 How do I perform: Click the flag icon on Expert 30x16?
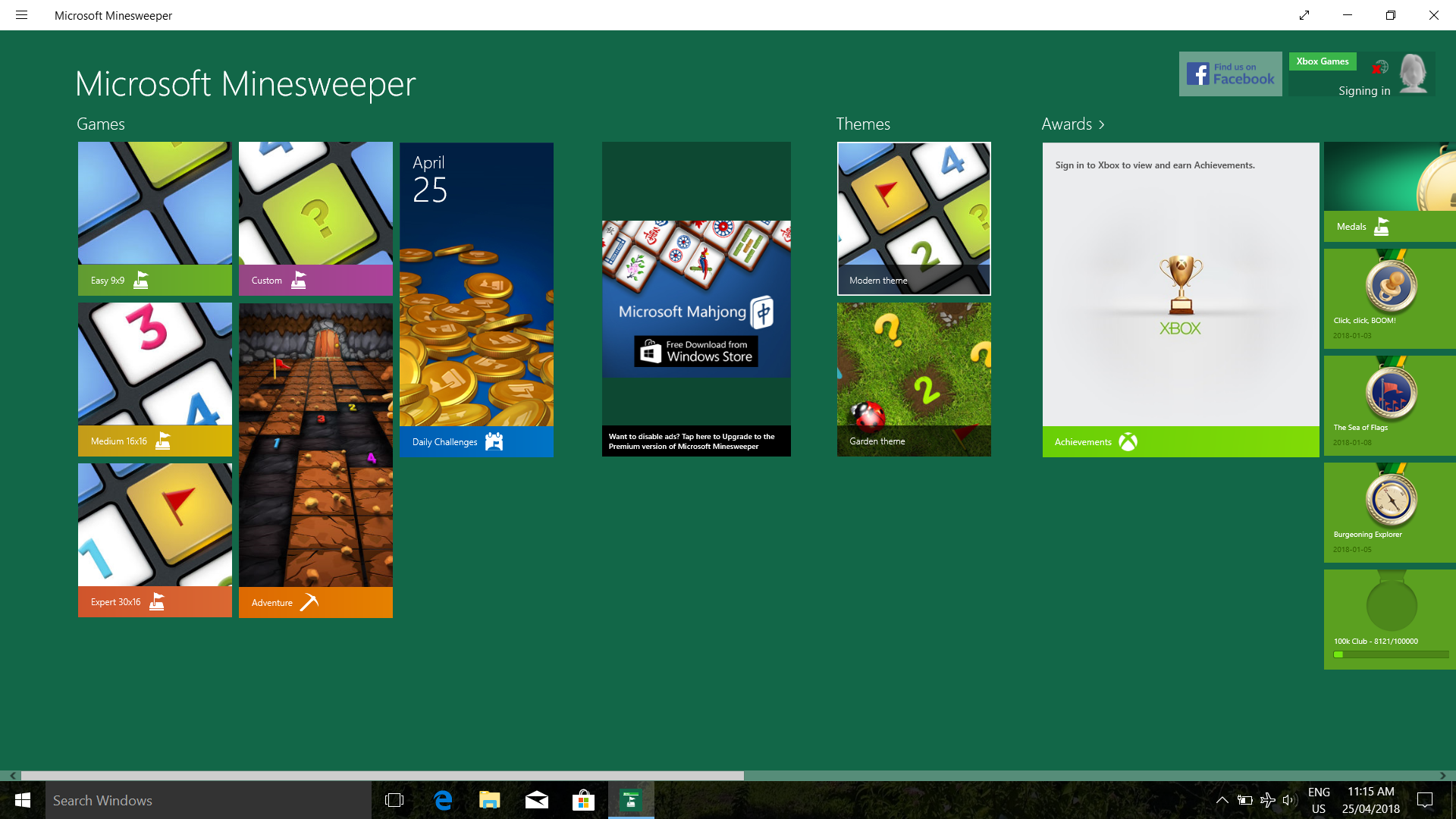[157, 601]
